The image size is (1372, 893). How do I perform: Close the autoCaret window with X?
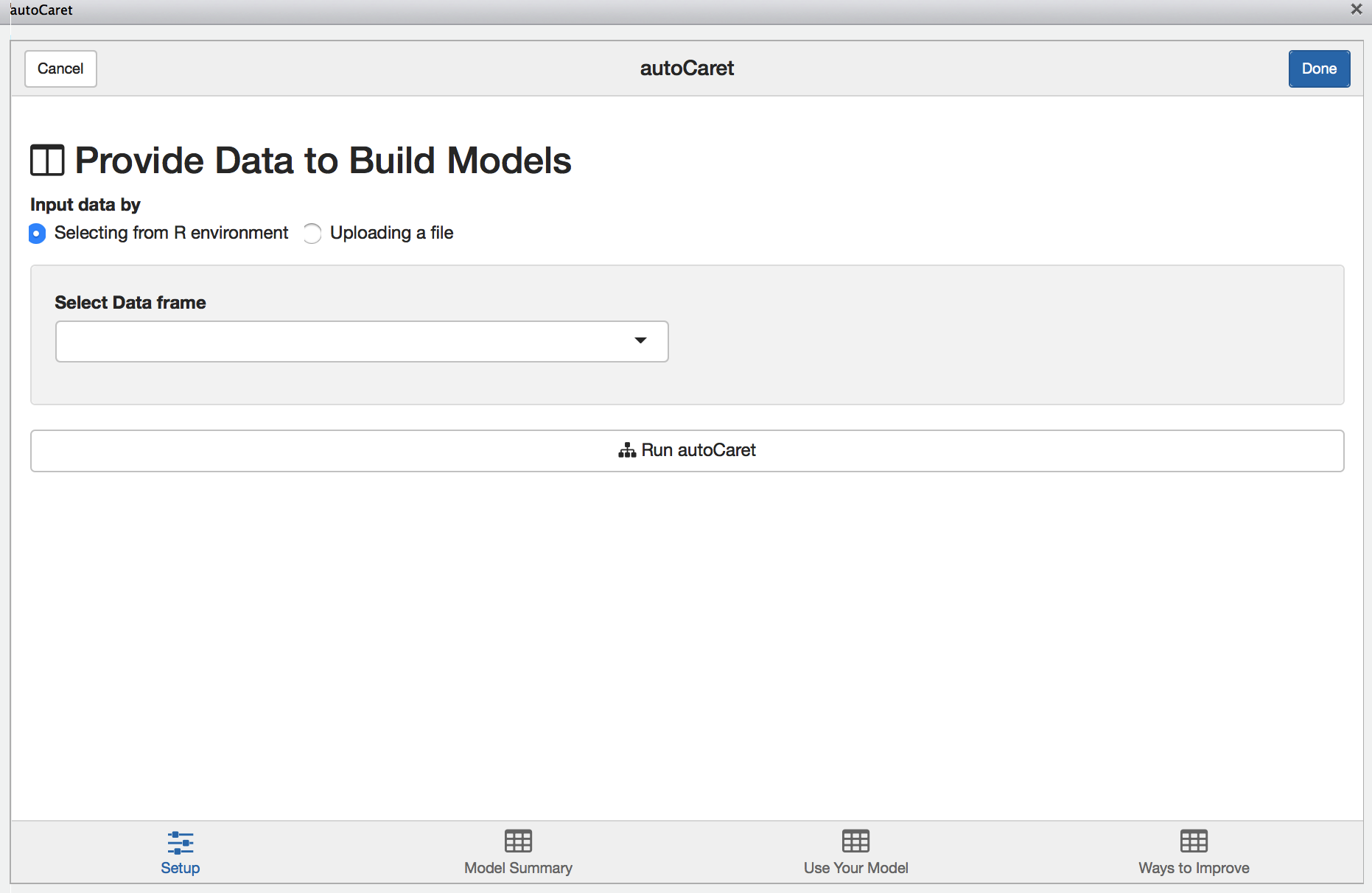1356,10
